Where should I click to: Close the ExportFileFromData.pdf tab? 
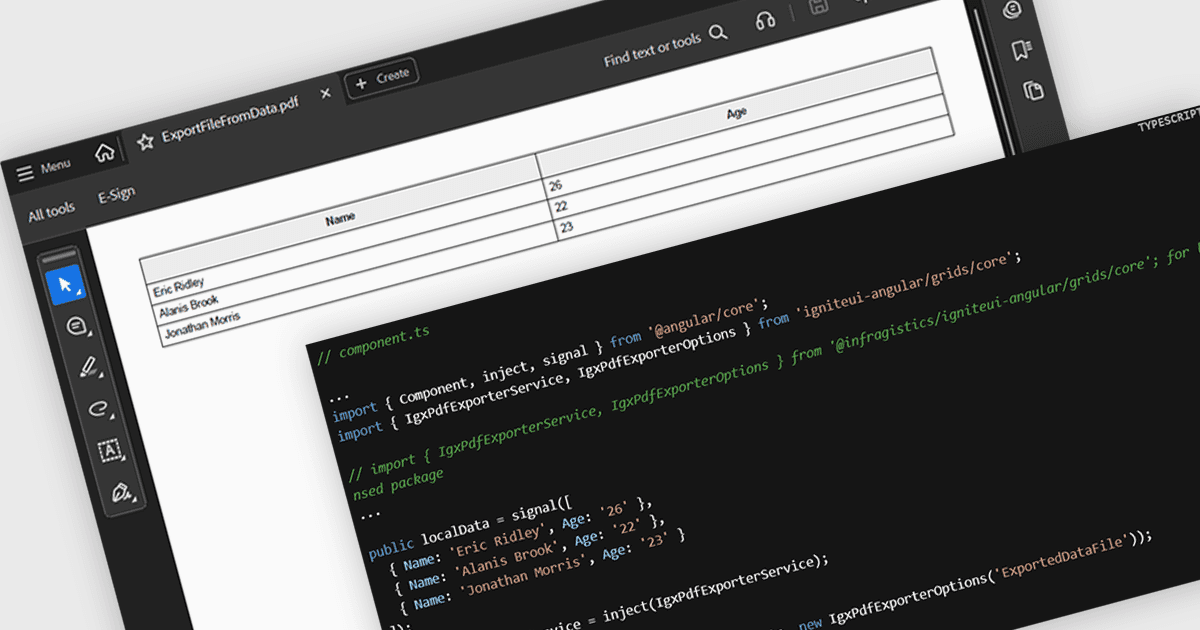point(325,93)
